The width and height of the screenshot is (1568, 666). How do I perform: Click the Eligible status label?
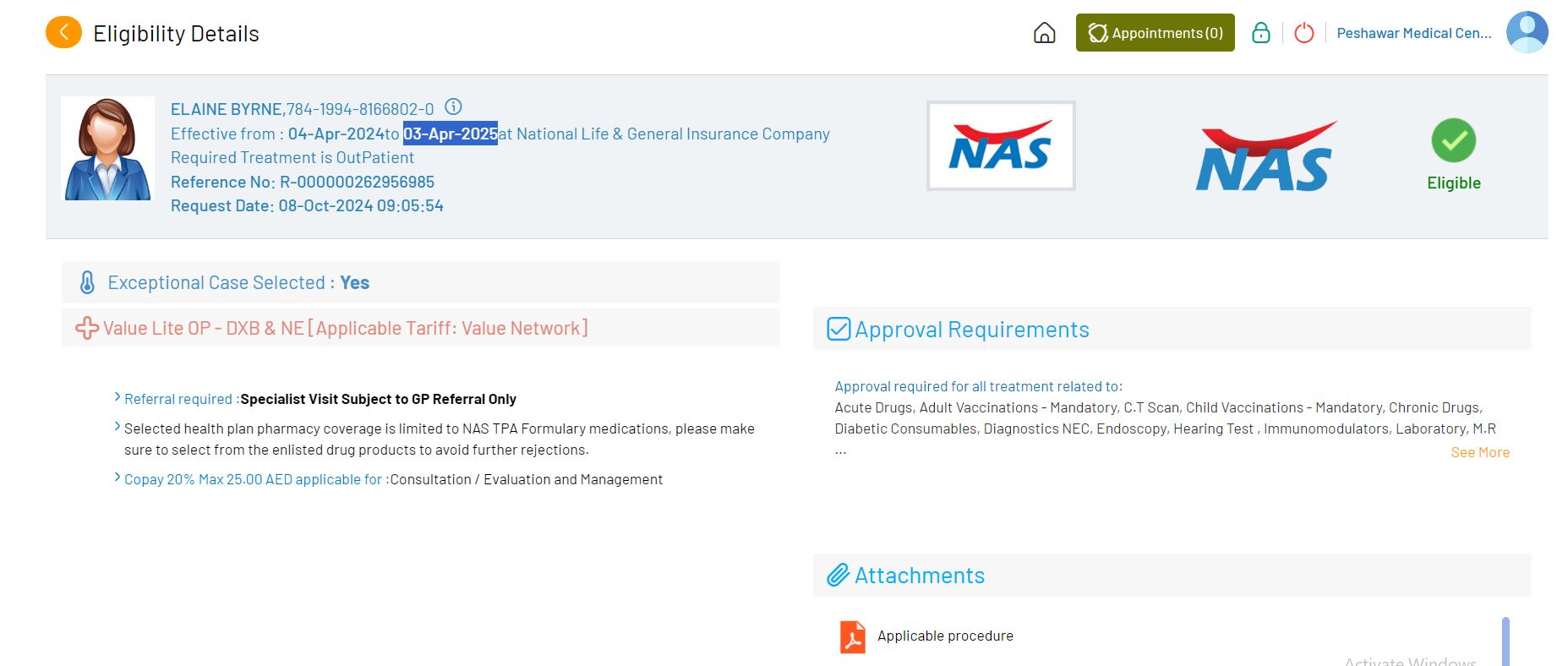coord(1454,183)
